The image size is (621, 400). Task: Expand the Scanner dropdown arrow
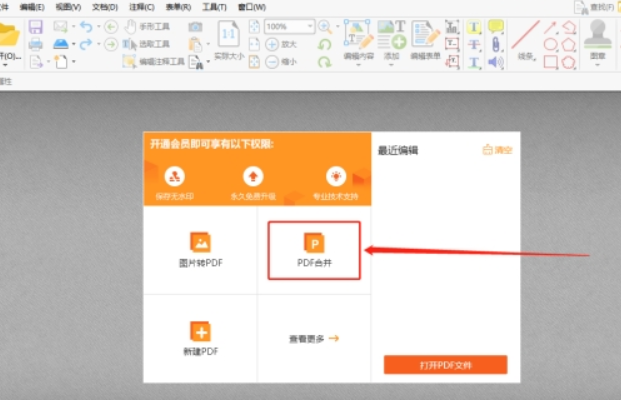pos(74,44)
